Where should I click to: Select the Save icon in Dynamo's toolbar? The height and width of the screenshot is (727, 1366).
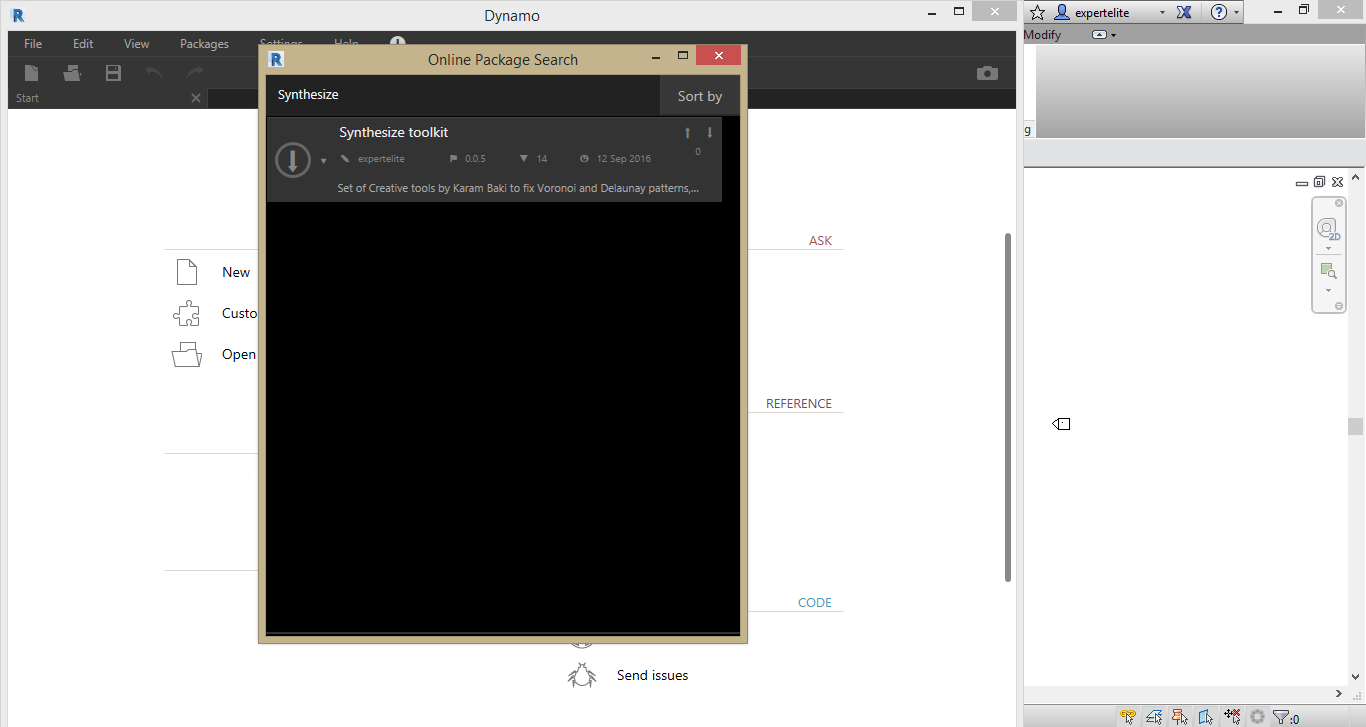coord(113,72)
